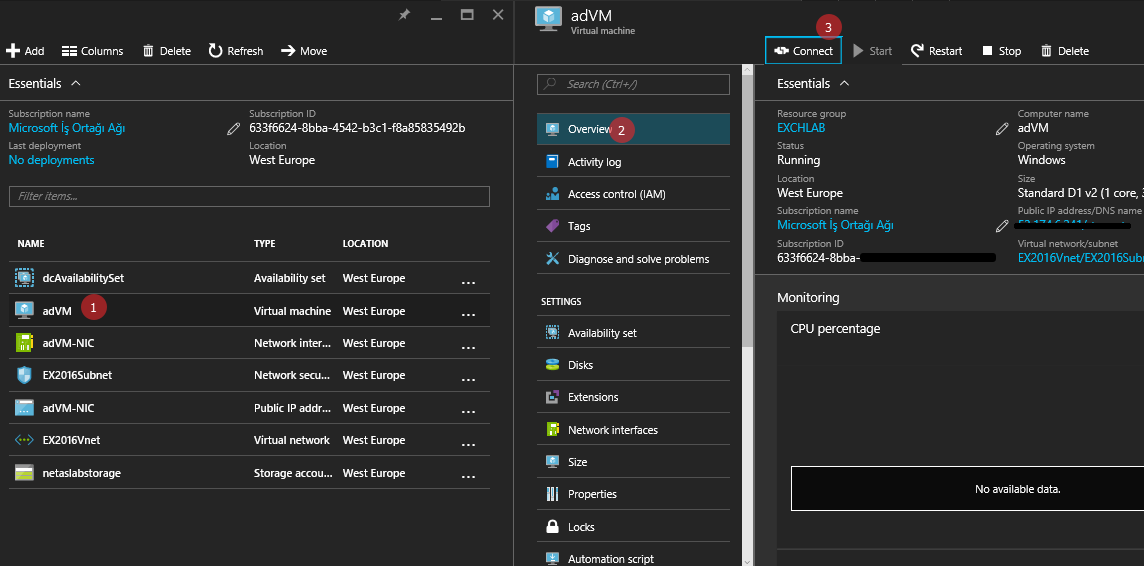Click the Connect button for adVM
Viewport: 1144px width, 566px height.
point(803,51)
